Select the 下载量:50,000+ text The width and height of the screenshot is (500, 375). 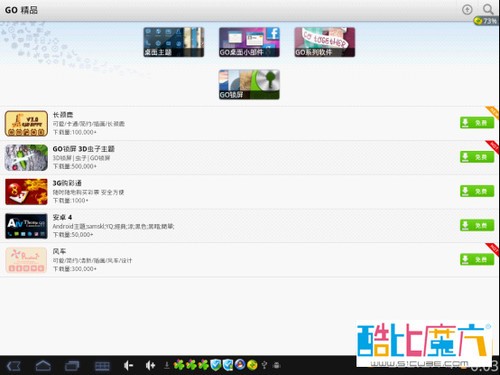click(x=73, y=235)
